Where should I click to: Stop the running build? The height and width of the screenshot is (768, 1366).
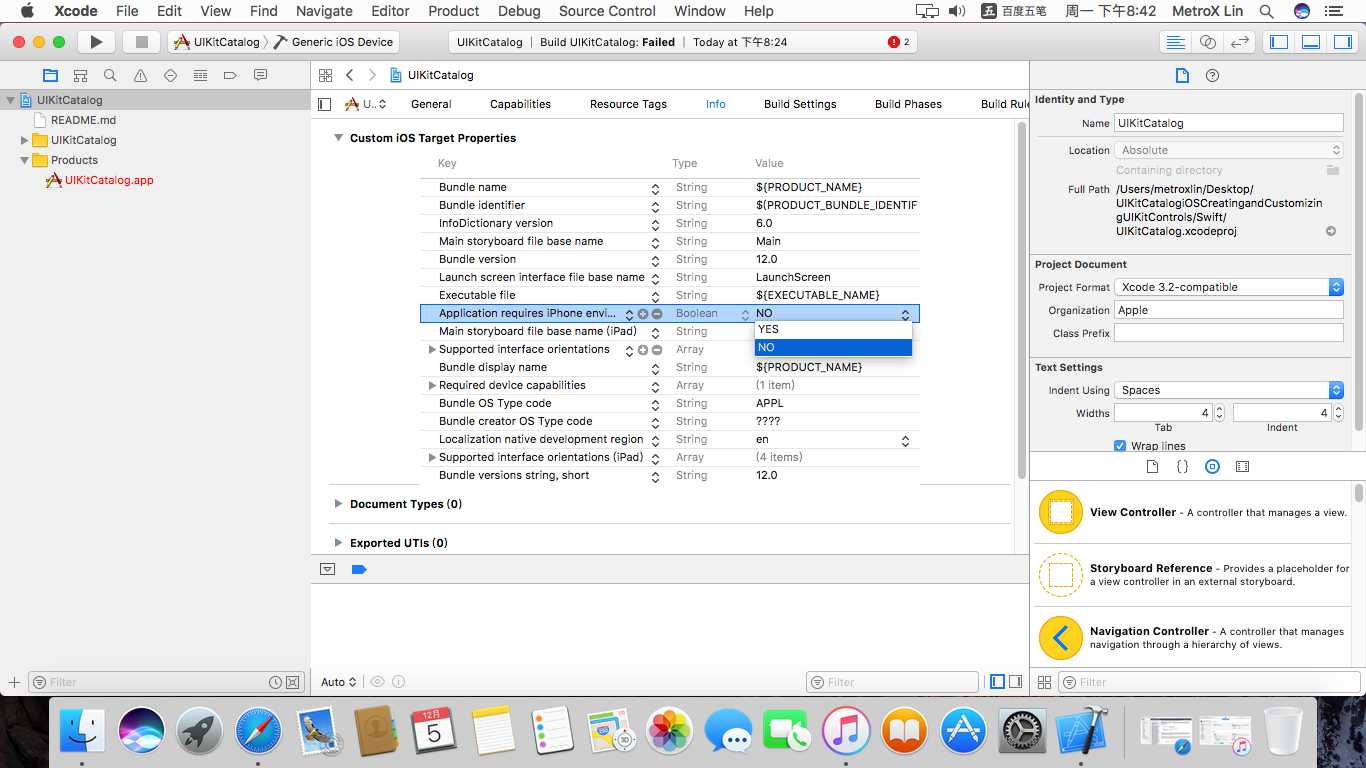(141, 42)
